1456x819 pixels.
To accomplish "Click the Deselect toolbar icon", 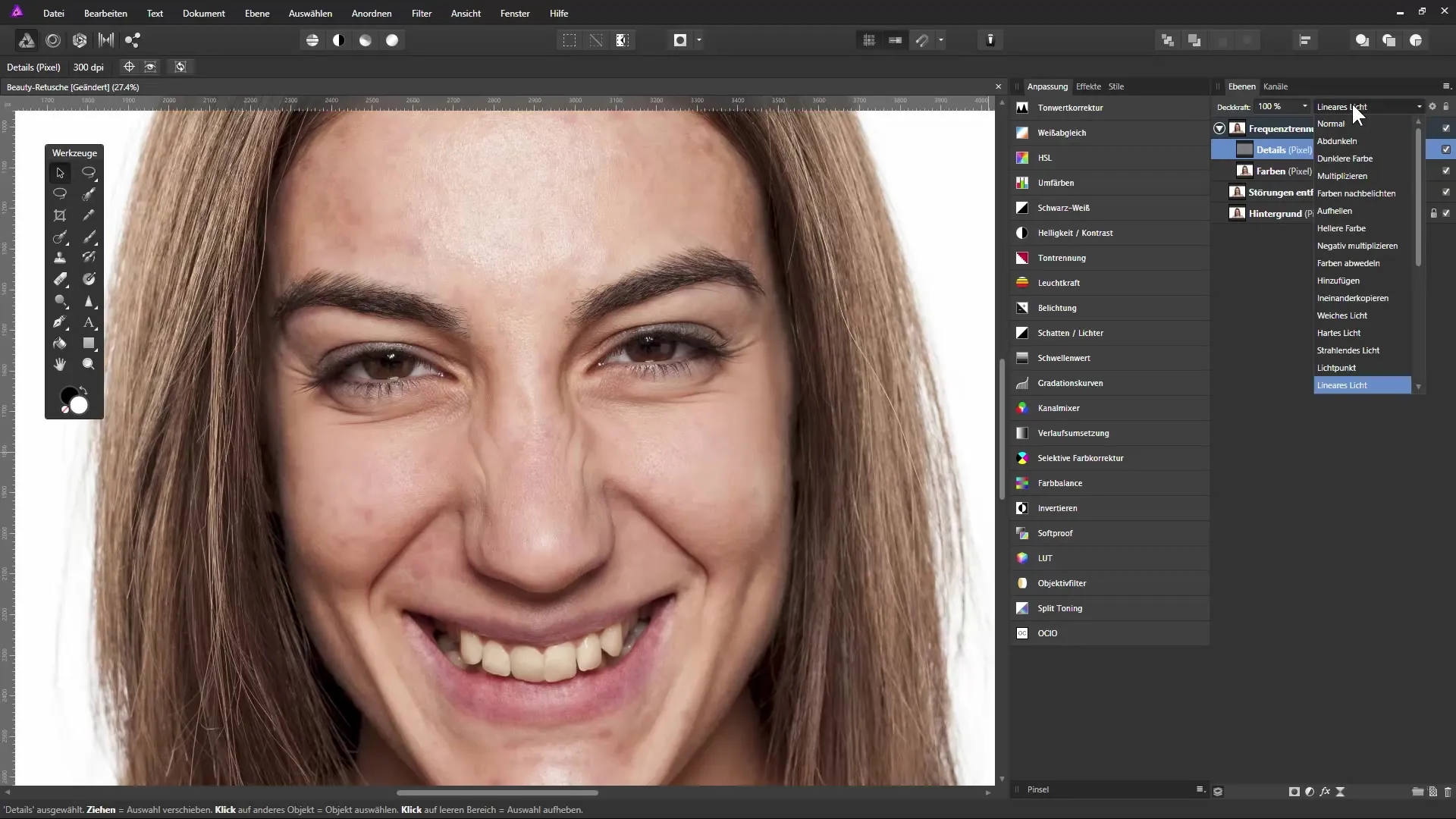I will click(x=596, y=40).
